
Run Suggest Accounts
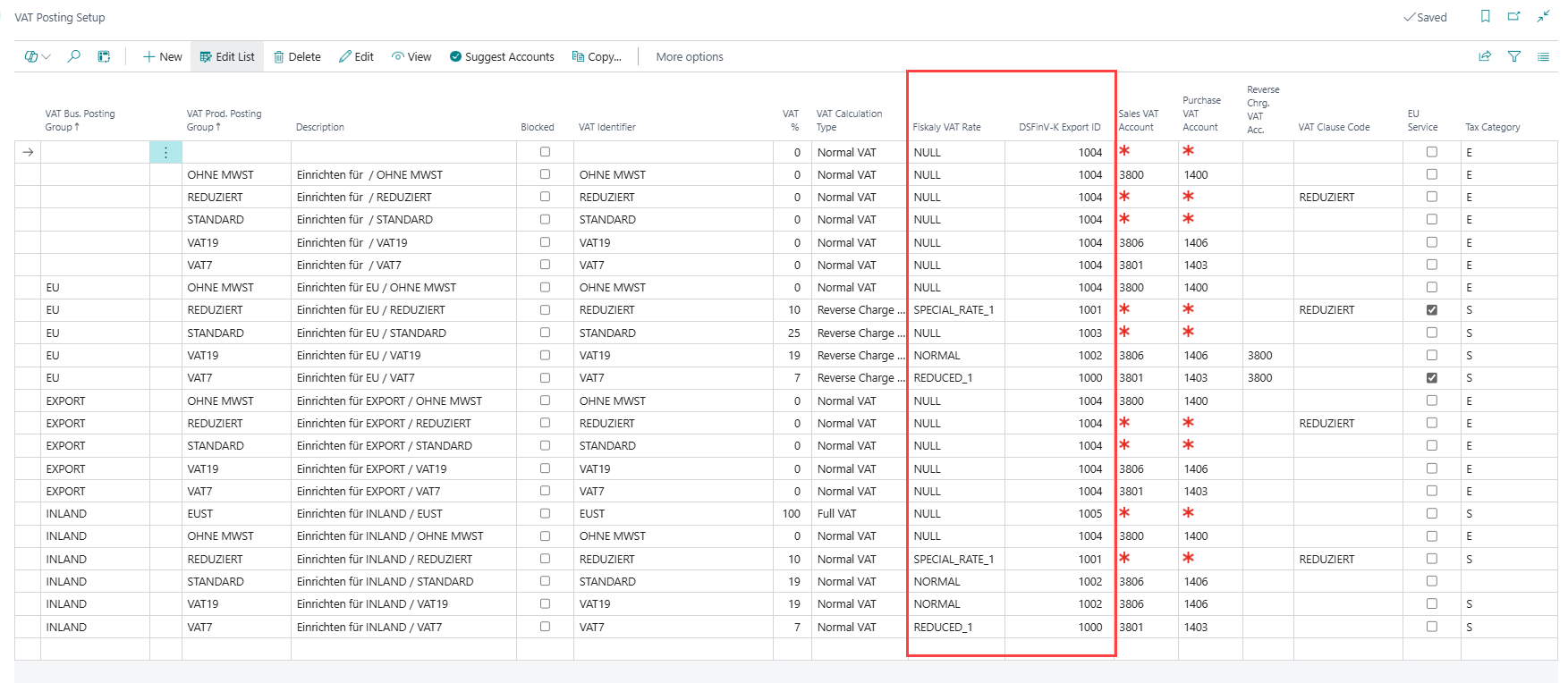click(502, 56)
